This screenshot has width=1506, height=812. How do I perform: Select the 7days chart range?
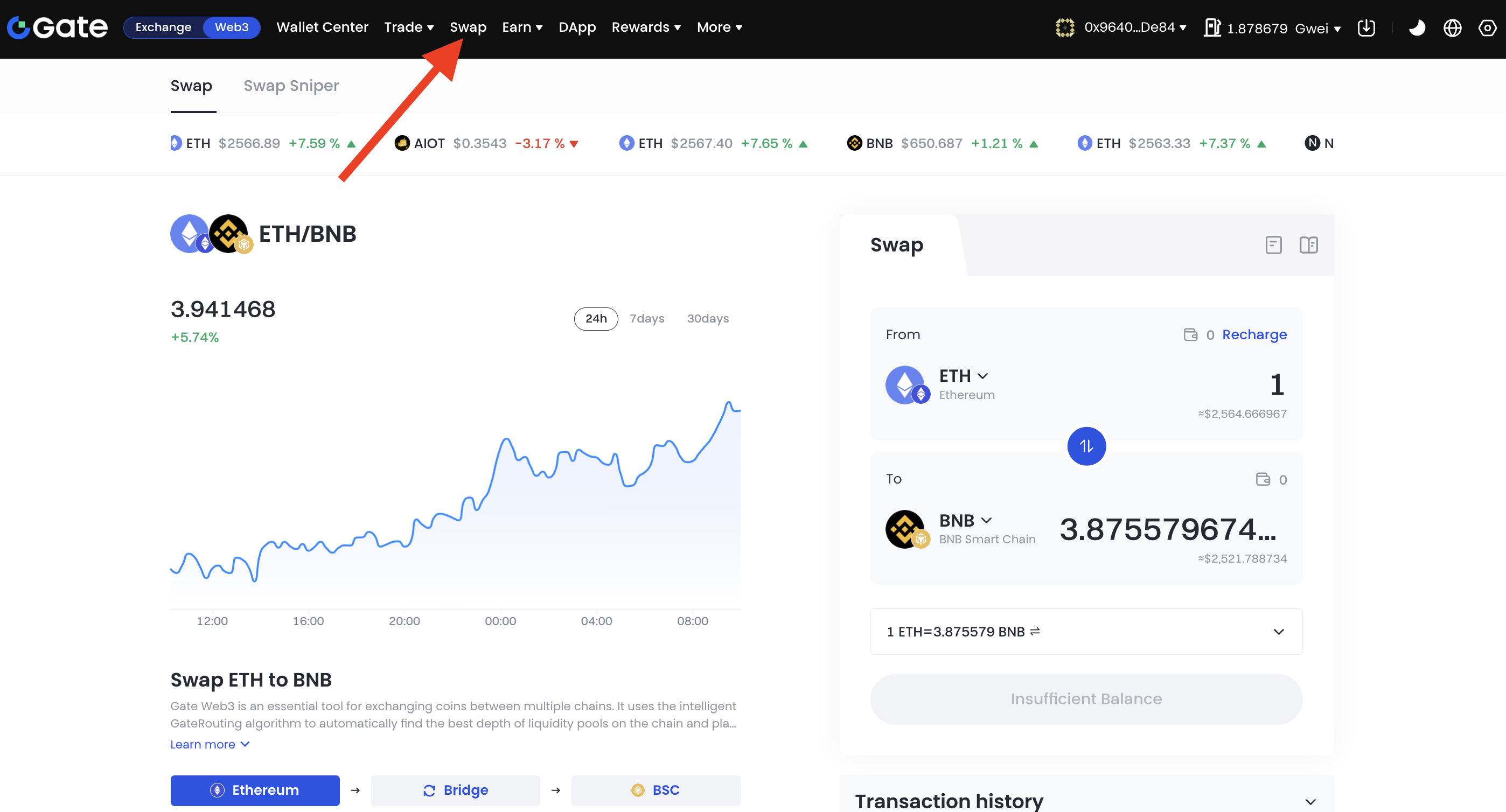pyautogui.click(x=646, y=319)
